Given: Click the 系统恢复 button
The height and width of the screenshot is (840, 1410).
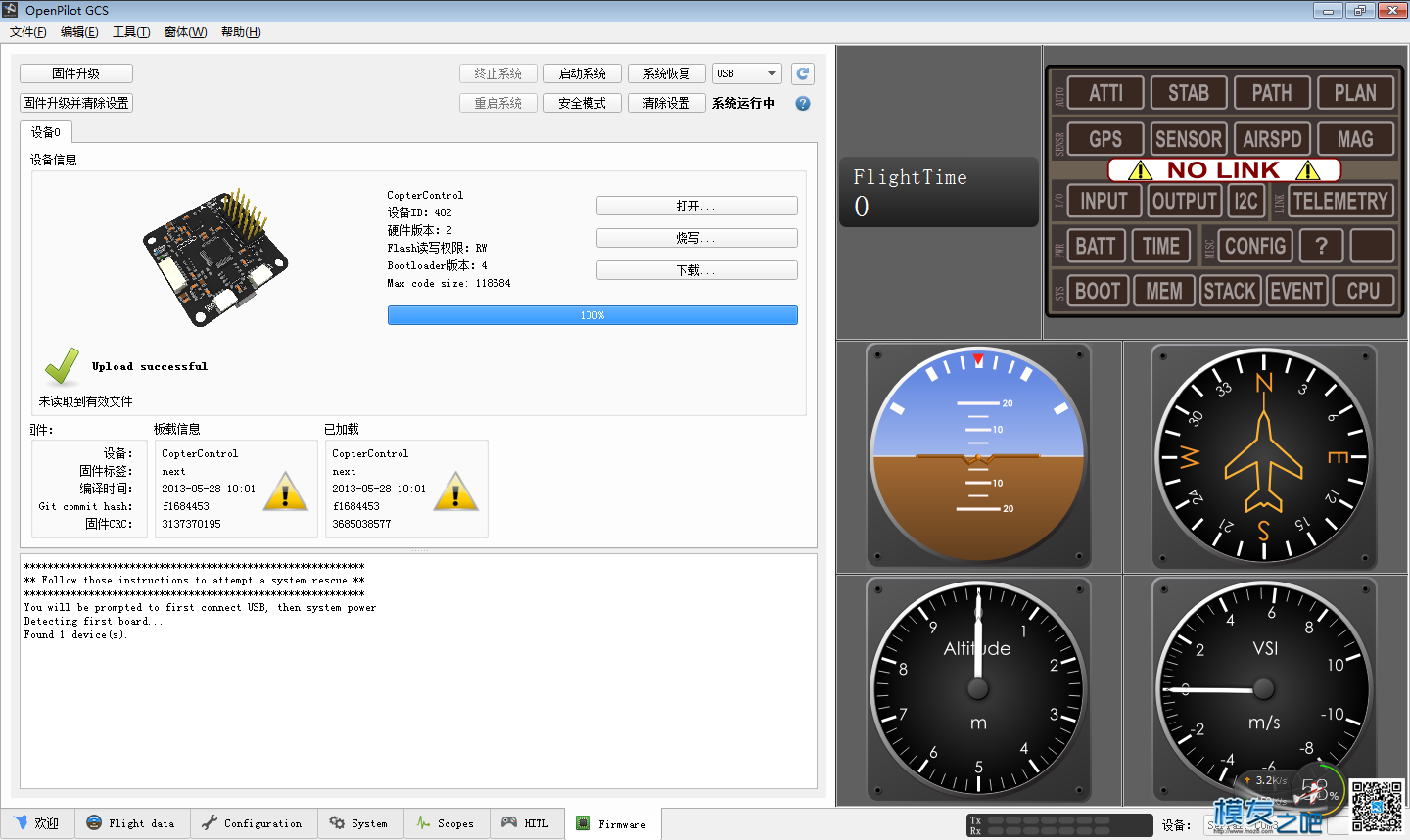Looking at the screenshot, I should [667, 73].
